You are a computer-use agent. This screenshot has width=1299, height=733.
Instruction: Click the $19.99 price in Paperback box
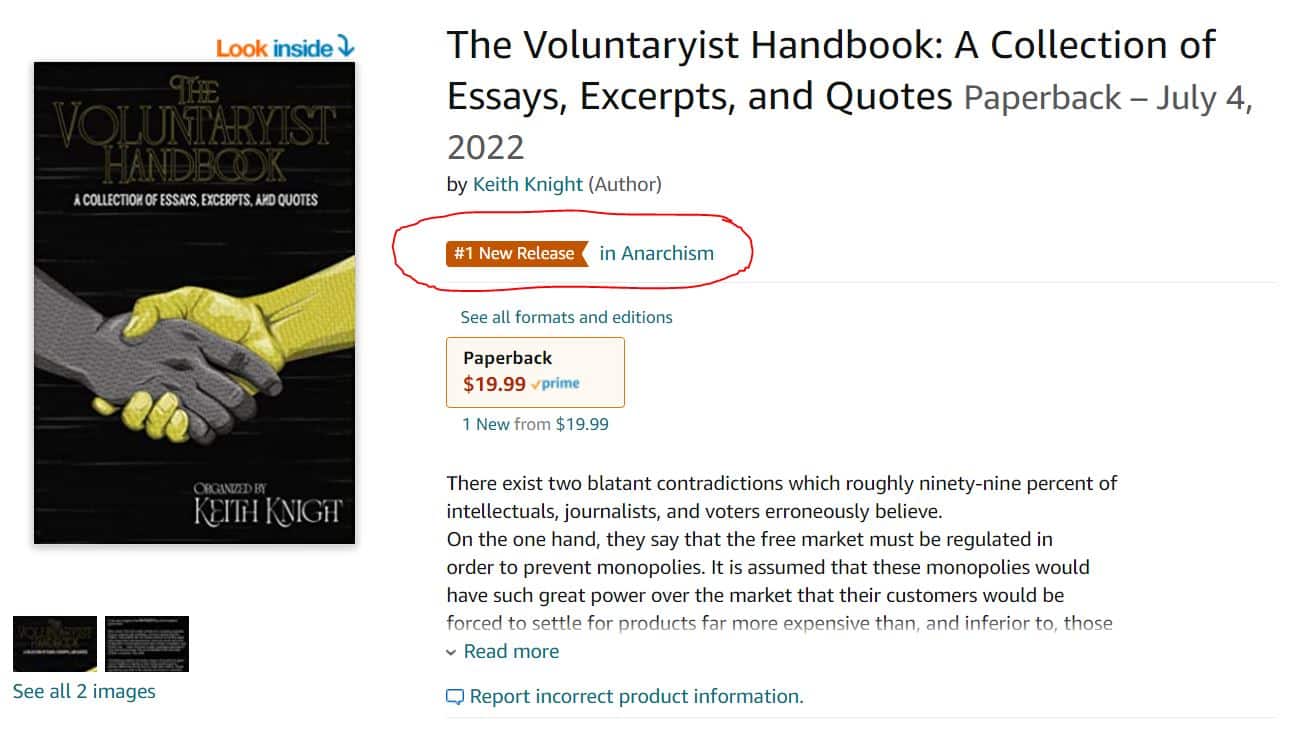click(x=494, y=384)
